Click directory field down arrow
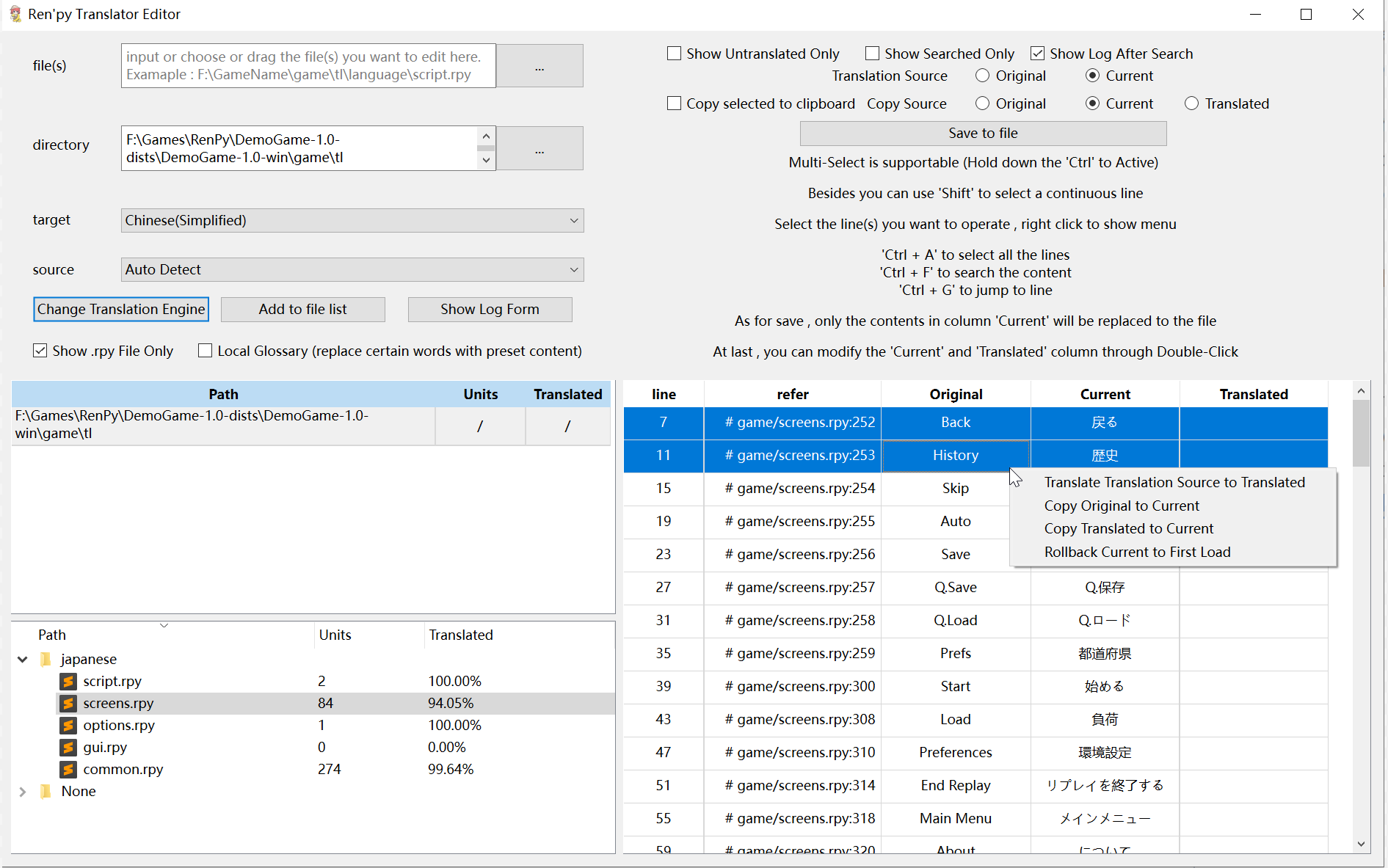 [x=486, y=160]
